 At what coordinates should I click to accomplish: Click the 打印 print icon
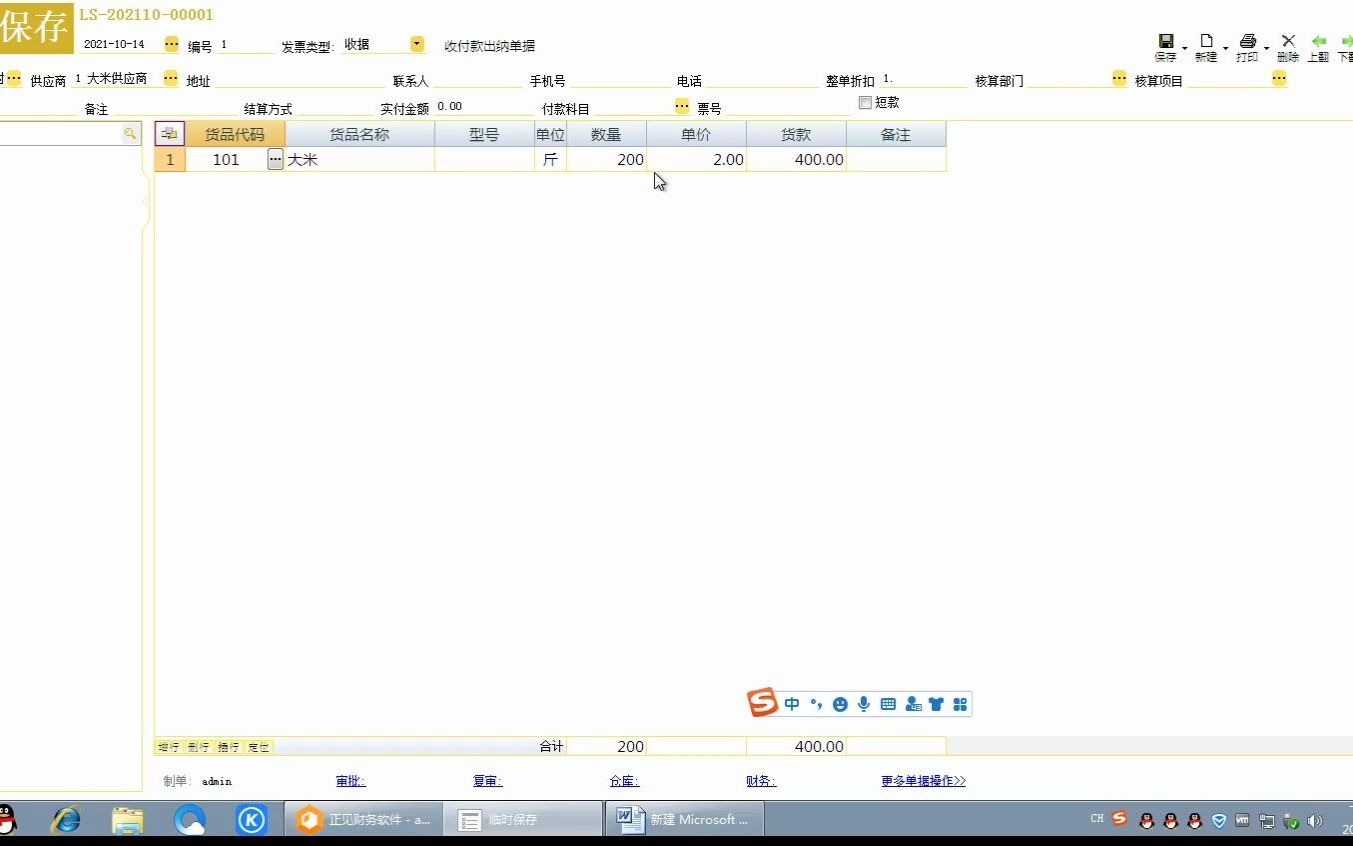[x=1246, y=42]
